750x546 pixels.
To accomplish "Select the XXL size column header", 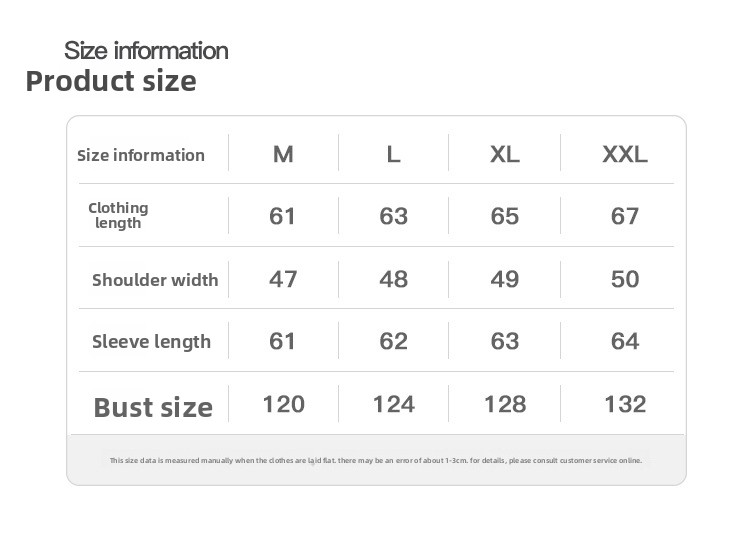I will pos(624,155).
